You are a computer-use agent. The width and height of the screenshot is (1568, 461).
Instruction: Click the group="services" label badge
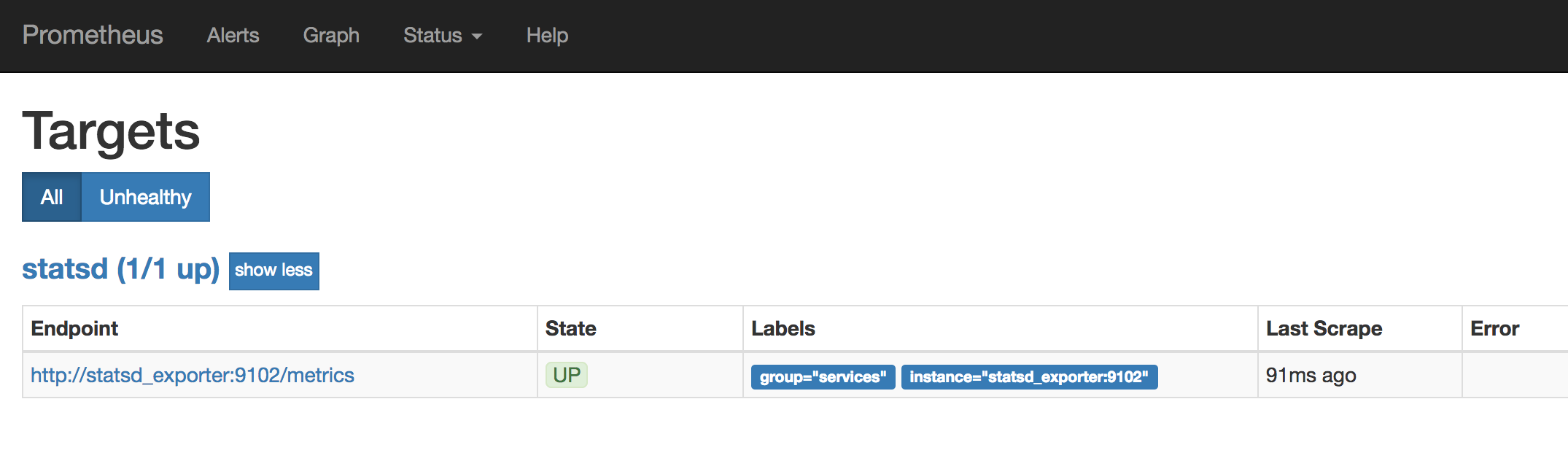pos(823,377)
